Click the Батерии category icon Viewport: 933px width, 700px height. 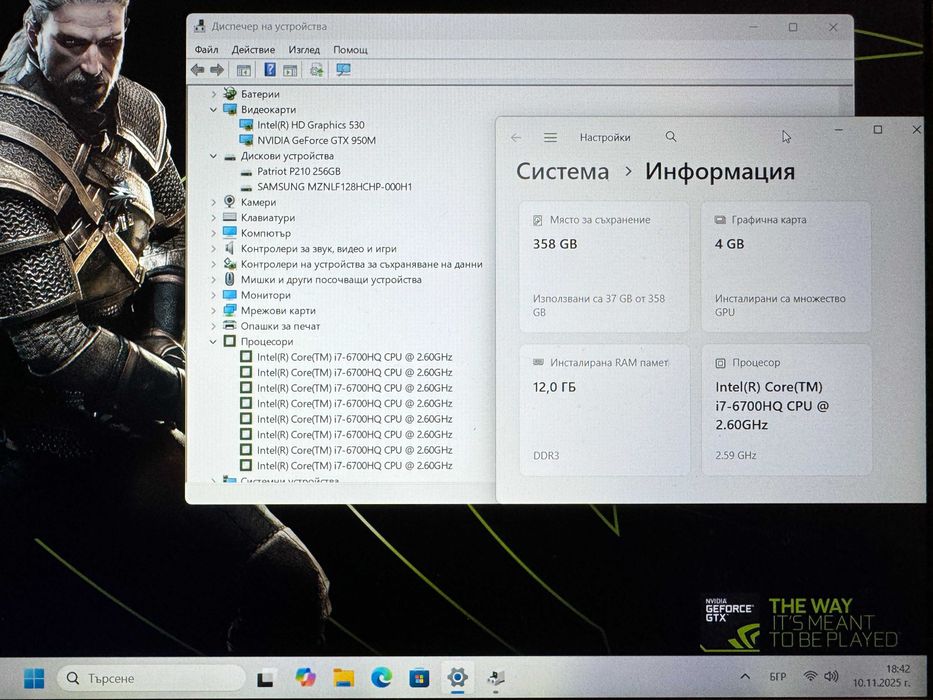click(x=230, y=93)
